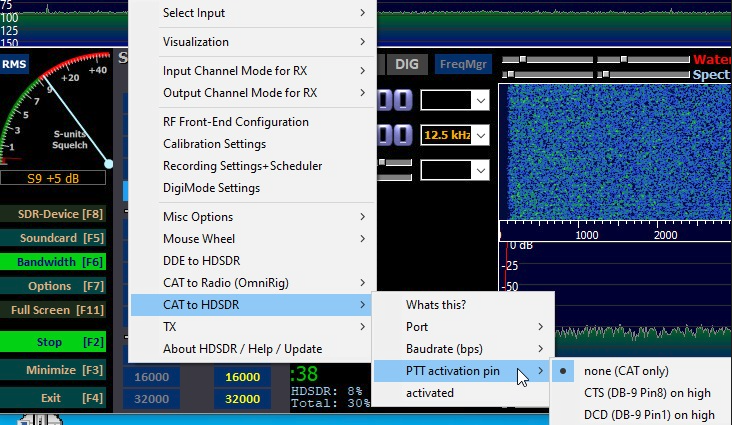The width and height of the screenshot is (732, 425).
Task: Choose none (CAT only) radio option
Action: click(641, 371)
